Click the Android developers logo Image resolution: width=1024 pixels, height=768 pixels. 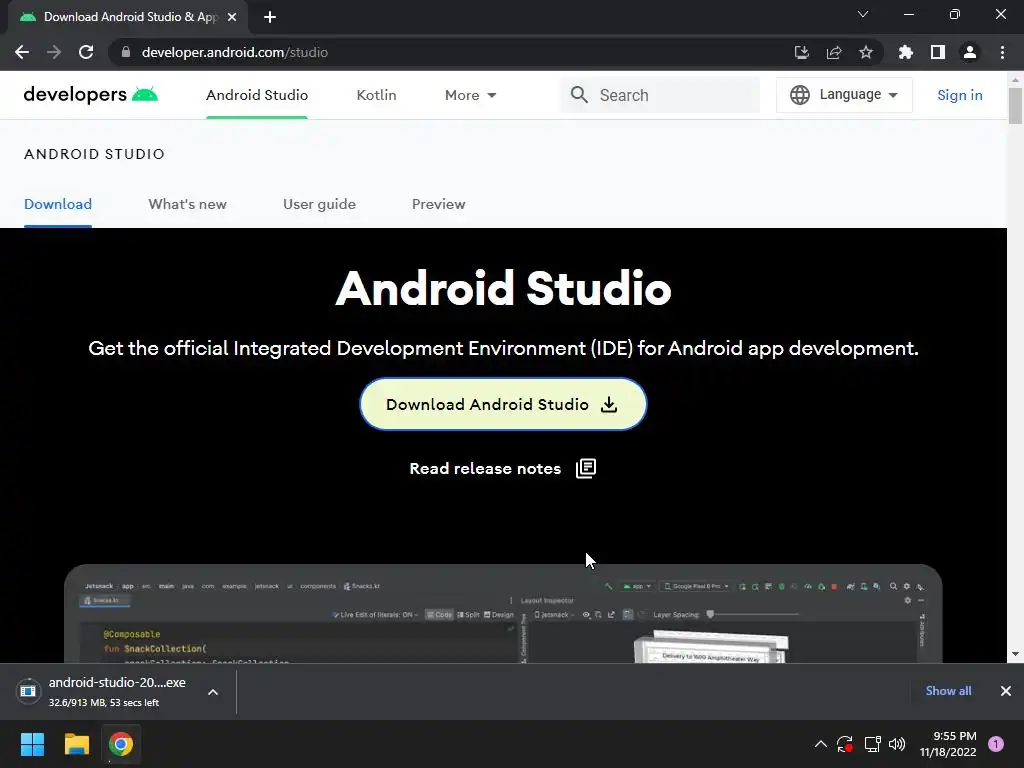[x=91, y=95]
